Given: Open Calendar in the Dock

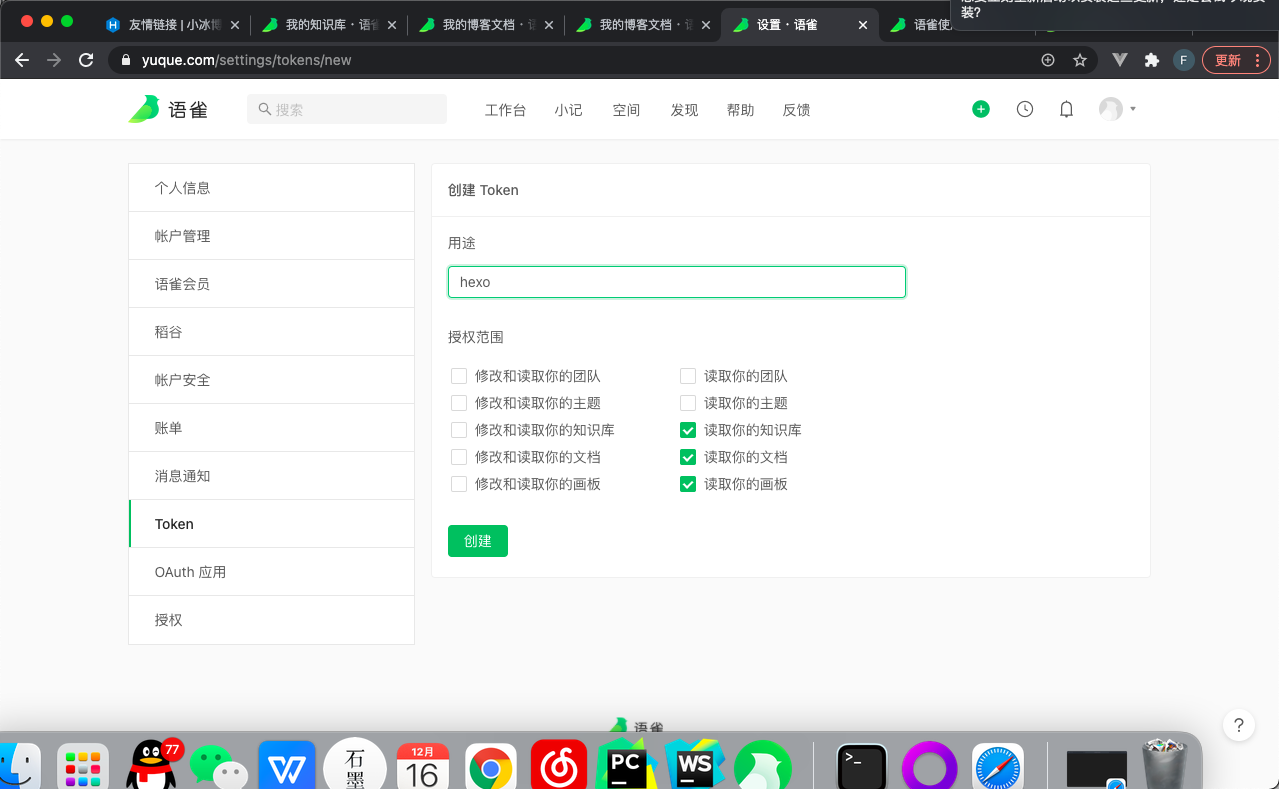Looking at the screenshot, I should point(422,765).
